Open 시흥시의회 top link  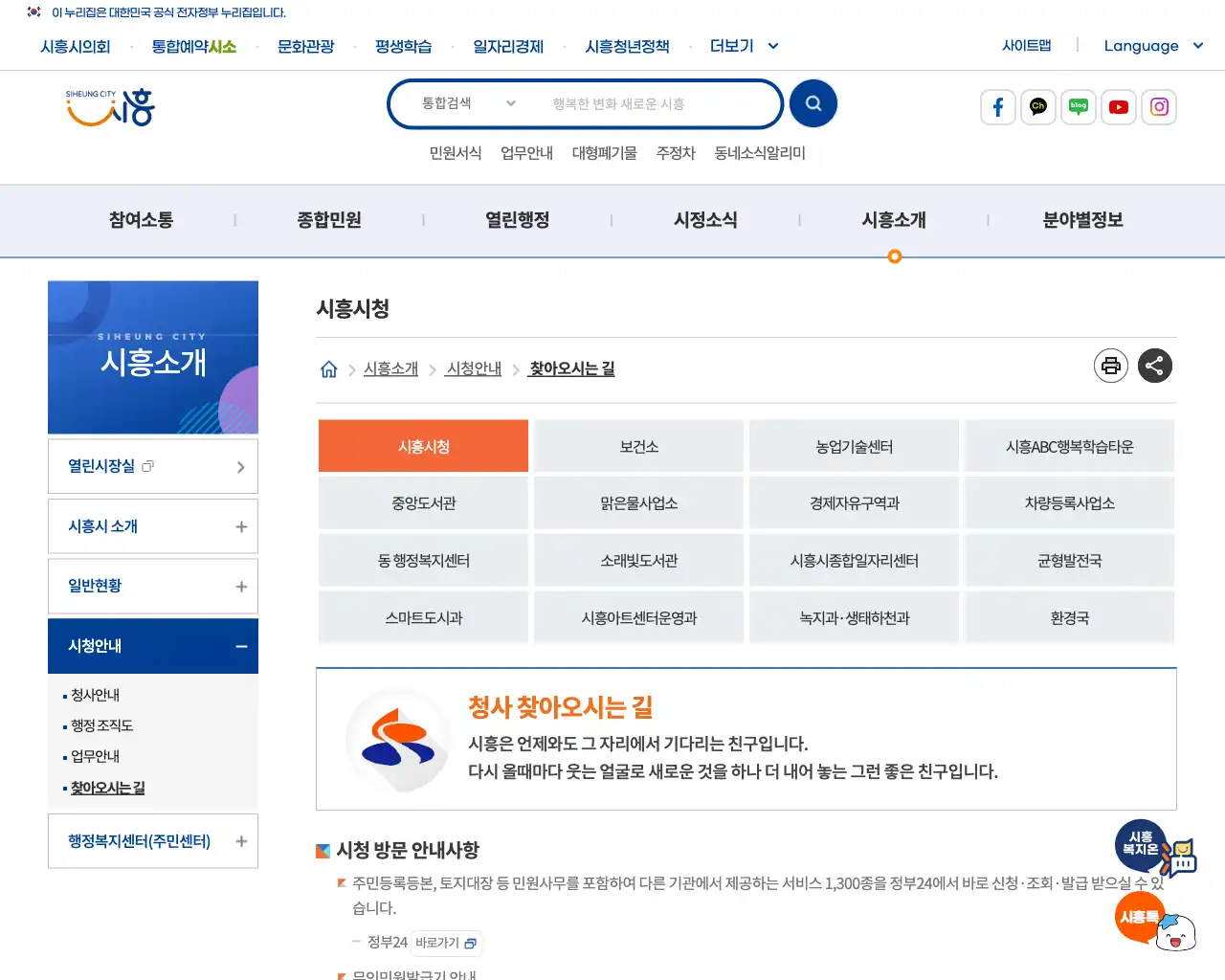(76, 46)
